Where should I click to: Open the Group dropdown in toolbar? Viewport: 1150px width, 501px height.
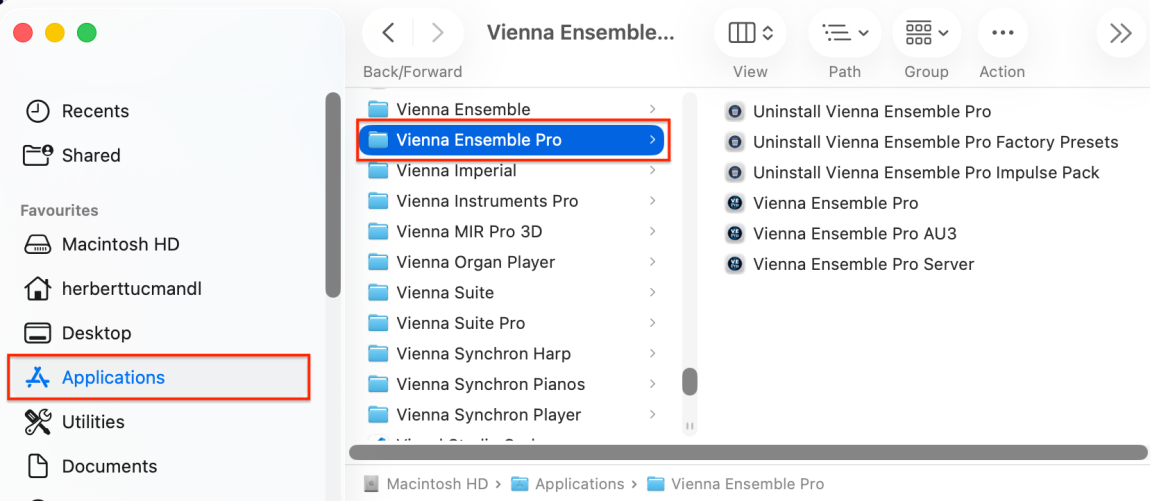(x=926, y=33)
